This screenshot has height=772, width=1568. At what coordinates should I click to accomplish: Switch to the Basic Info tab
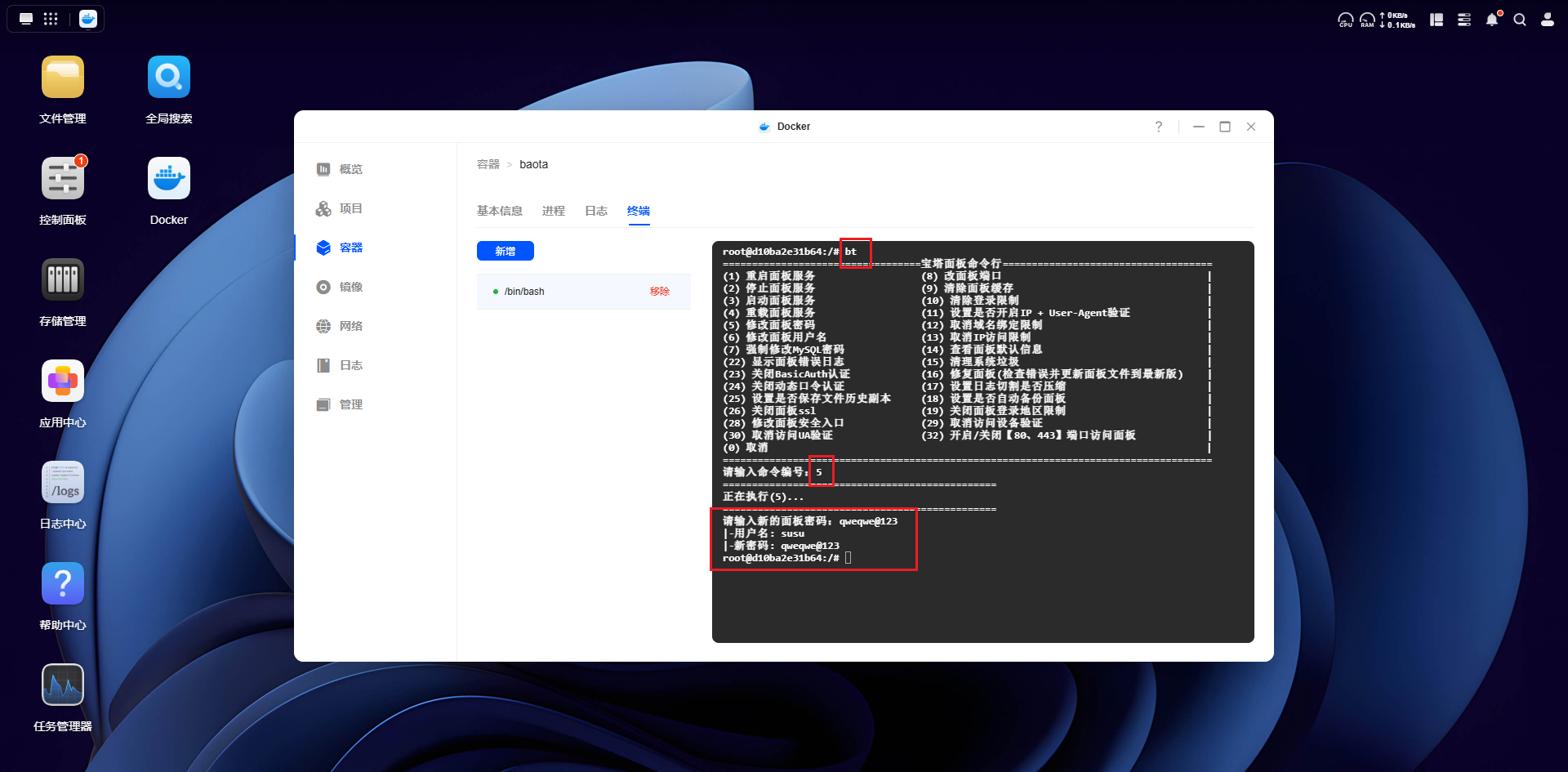point(499,211)
